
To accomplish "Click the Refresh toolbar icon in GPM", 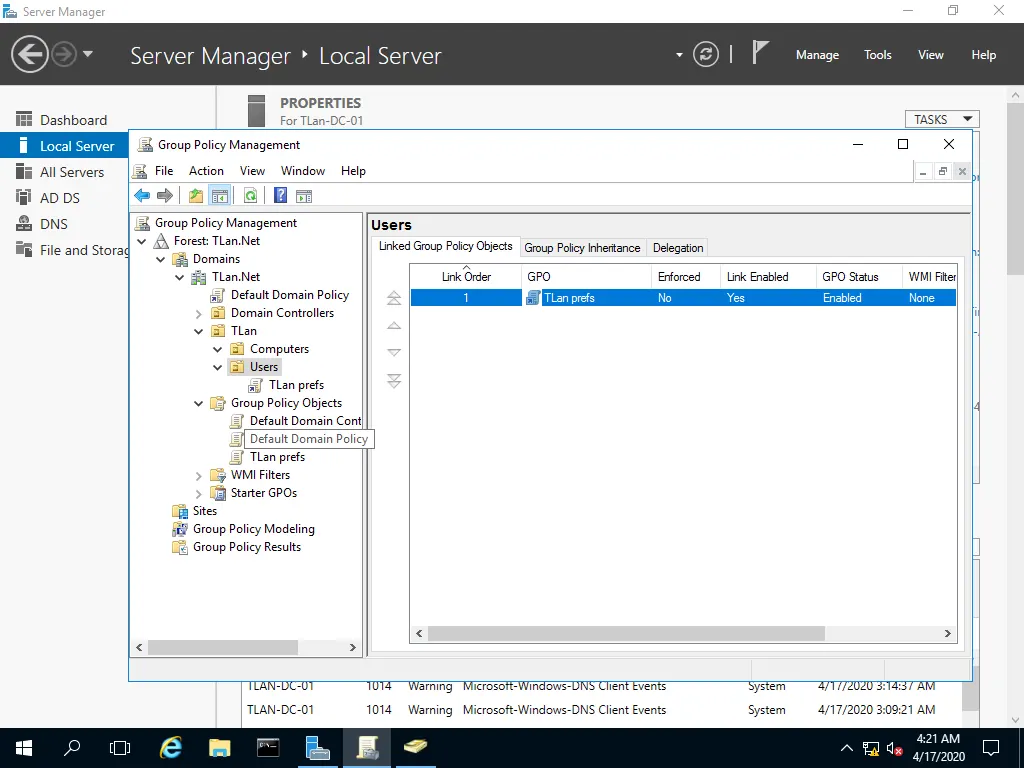I will [x=250, y=195].
